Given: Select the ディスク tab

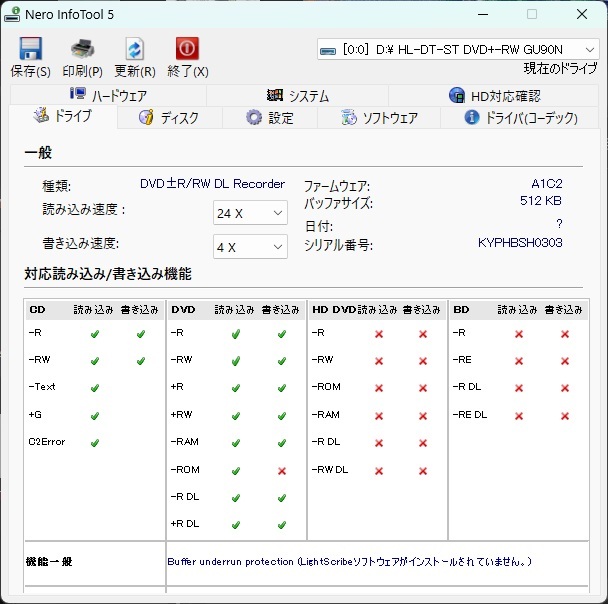Looking at the screenshot, I should pos(168,118).
